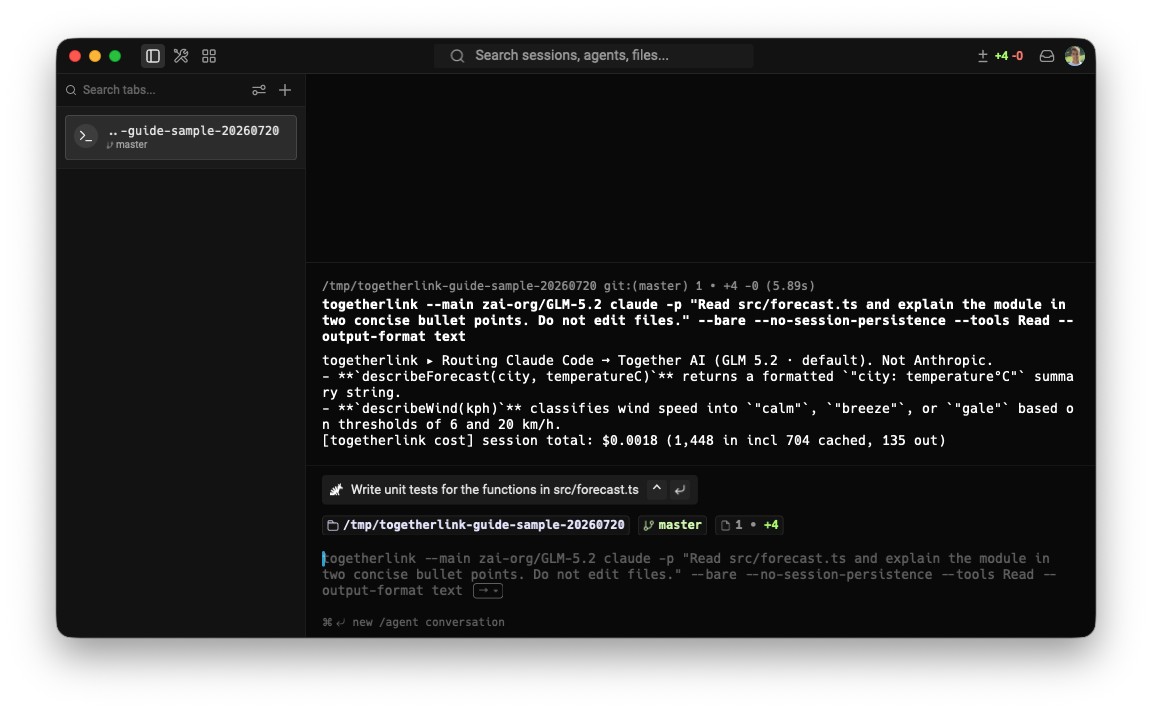Select the bold 'togetherlink --main zai-org/GLM-5.2' command text
Viewport: 1152px width, 712px height.
click(x=698, y=320)
